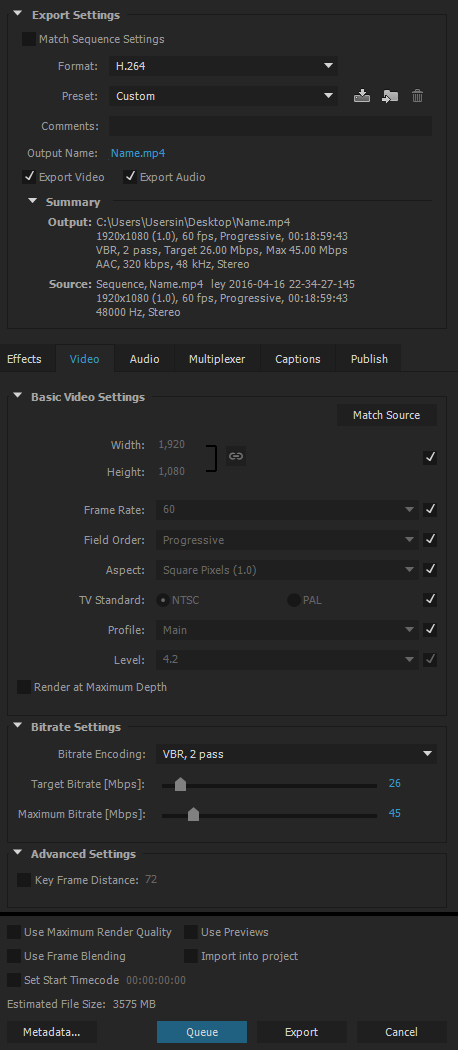This screenshot has height=1050, width=458.
Task: Click the Queue button
Action: [202, 1032]
